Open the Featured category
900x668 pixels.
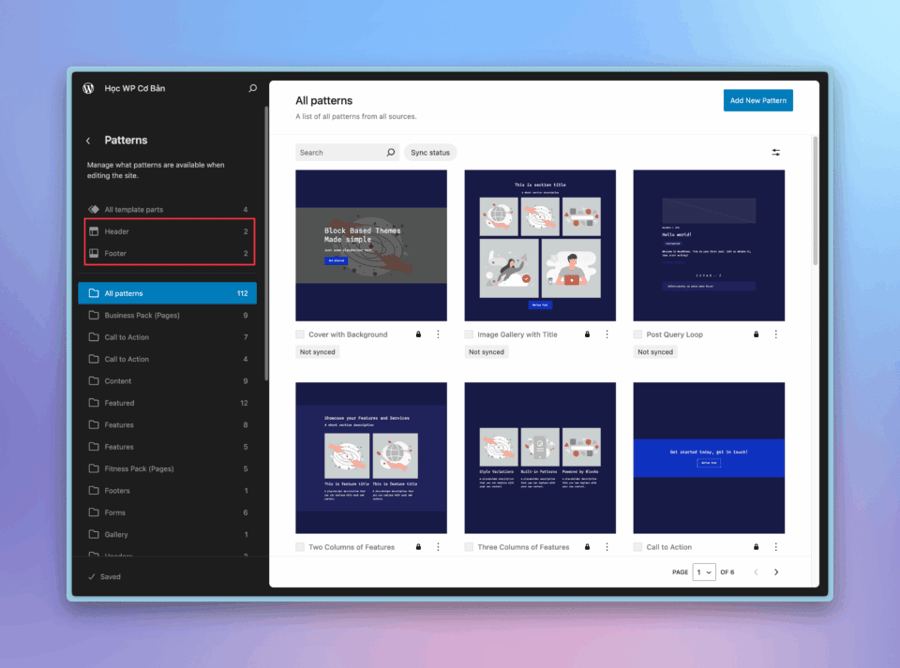(168, 403)
